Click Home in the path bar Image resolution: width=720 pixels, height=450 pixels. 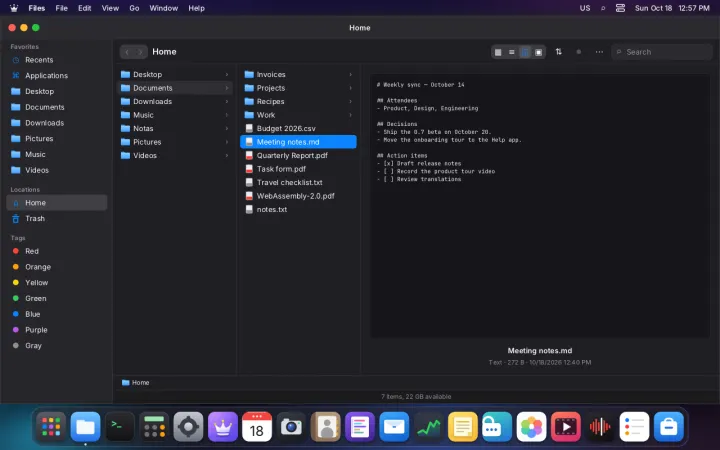click(136, 382)
